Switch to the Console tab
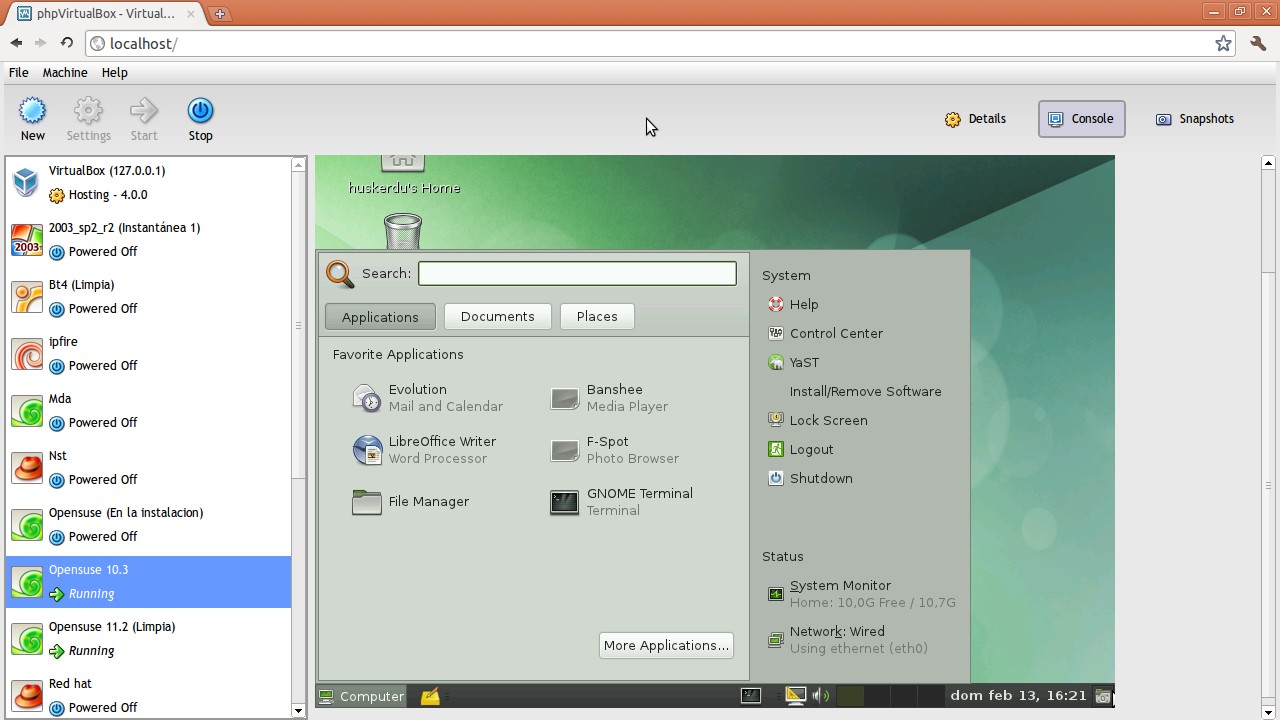1280x720 pixels. [1081, 119]
